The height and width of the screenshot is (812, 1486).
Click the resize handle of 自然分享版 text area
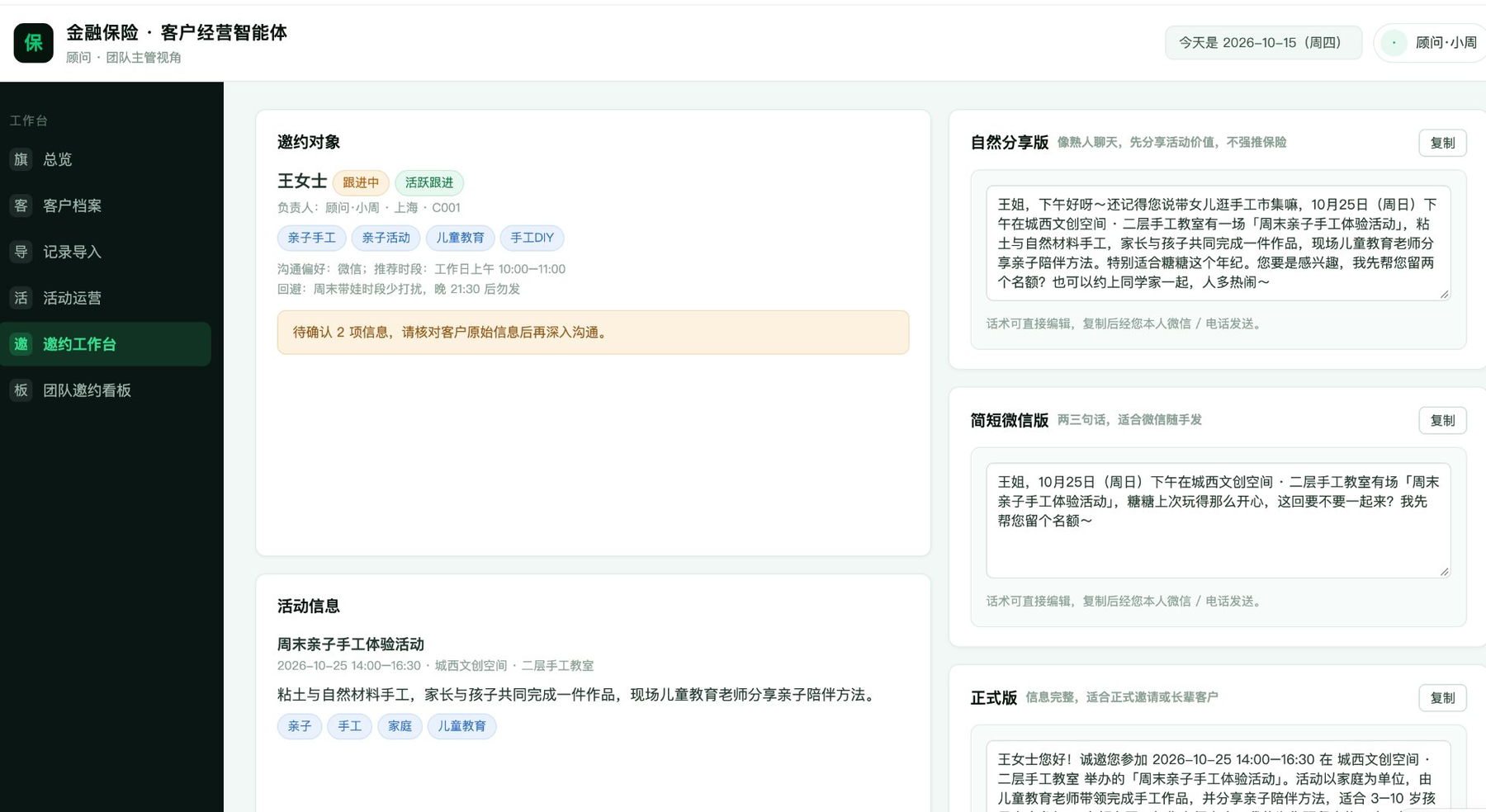[x=1445, y=295]
